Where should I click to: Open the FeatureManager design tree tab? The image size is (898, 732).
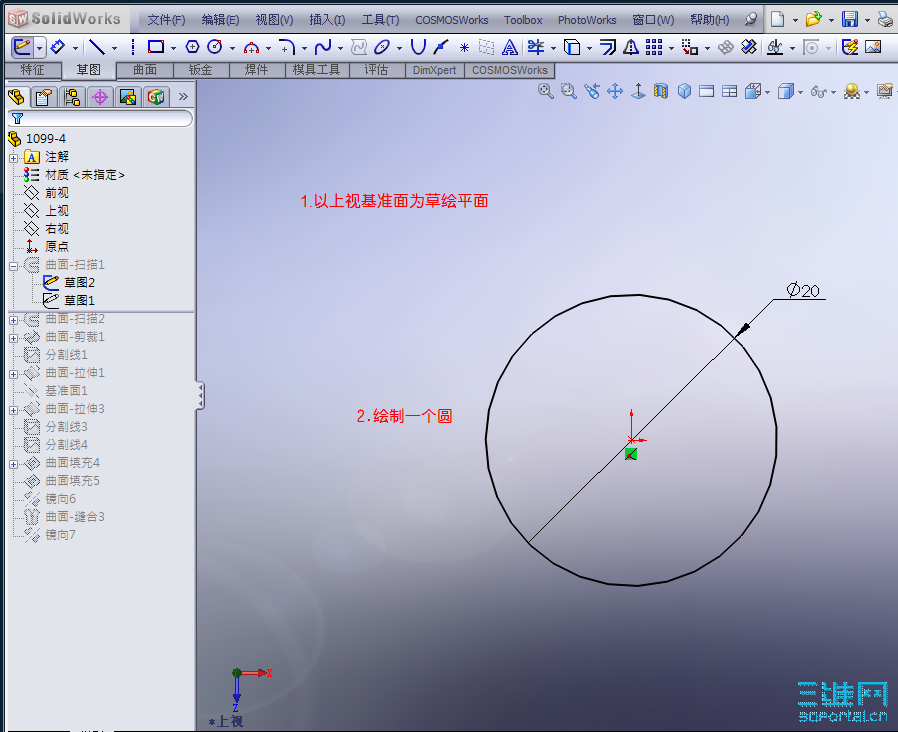click(17, 97)
